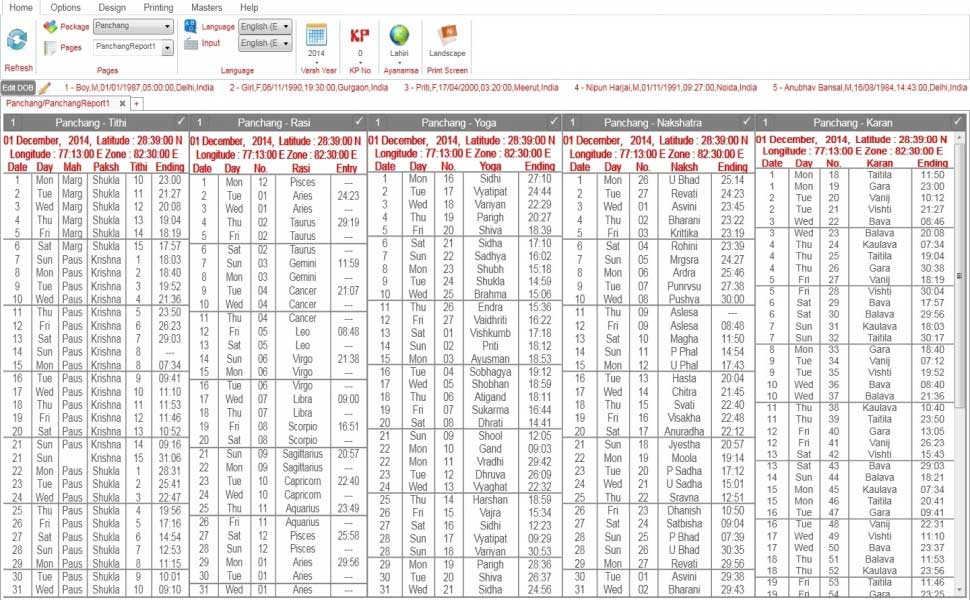Close the PanchangReport1 tab

[122, 104]
